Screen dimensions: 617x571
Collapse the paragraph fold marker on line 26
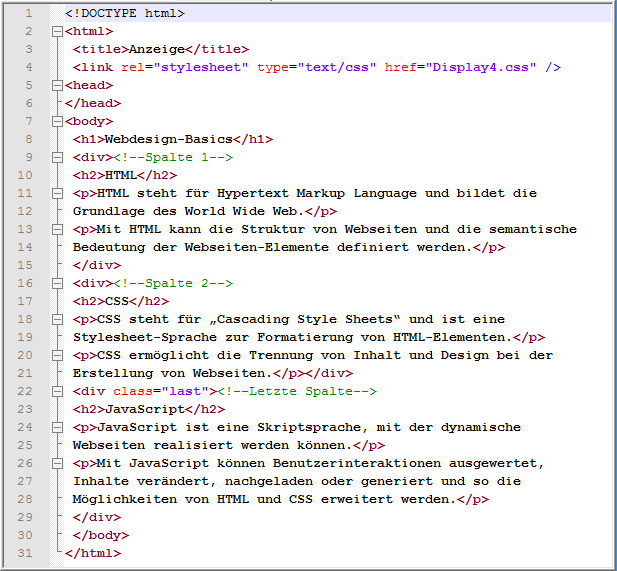pos(57,463)
